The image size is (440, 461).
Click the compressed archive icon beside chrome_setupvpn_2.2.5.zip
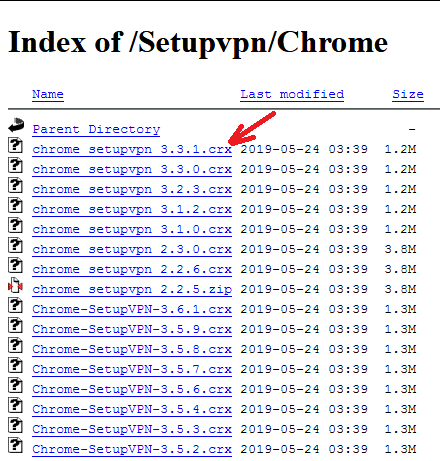coord(15,286)
